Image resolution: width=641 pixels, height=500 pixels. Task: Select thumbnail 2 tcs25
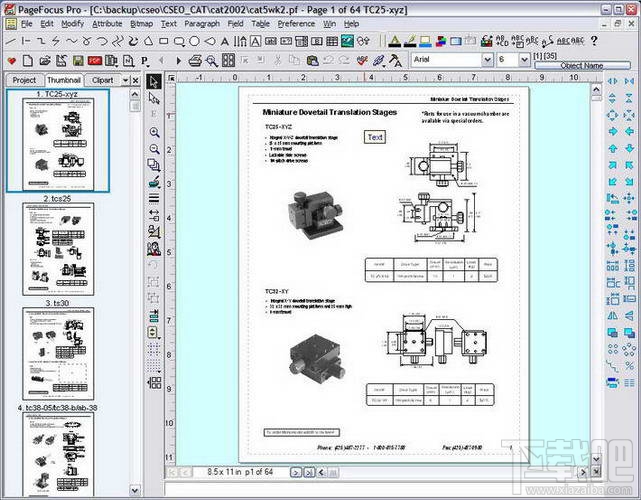[58, 248]
